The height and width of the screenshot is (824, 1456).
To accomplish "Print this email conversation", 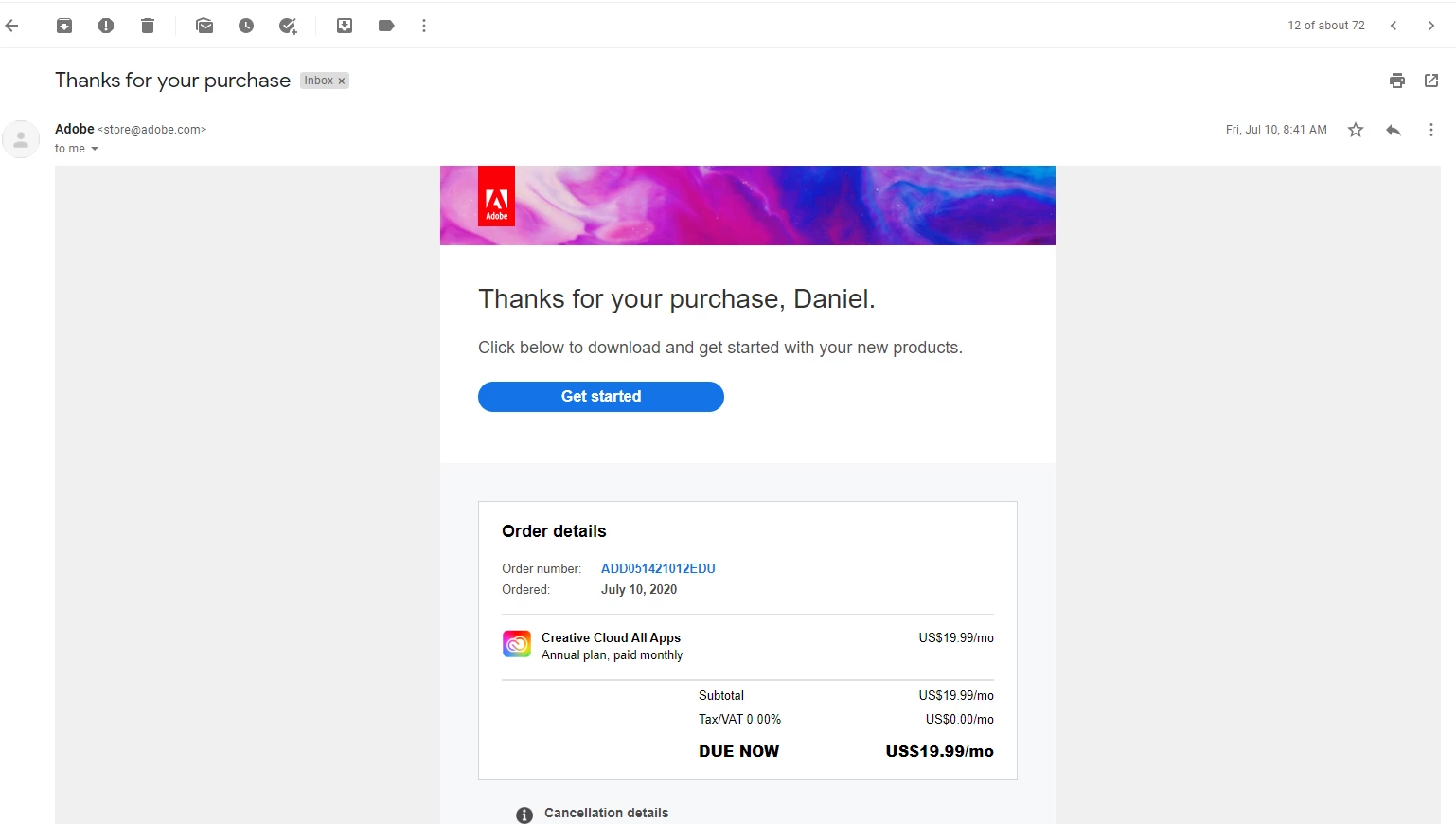I will pos(1397,81).
